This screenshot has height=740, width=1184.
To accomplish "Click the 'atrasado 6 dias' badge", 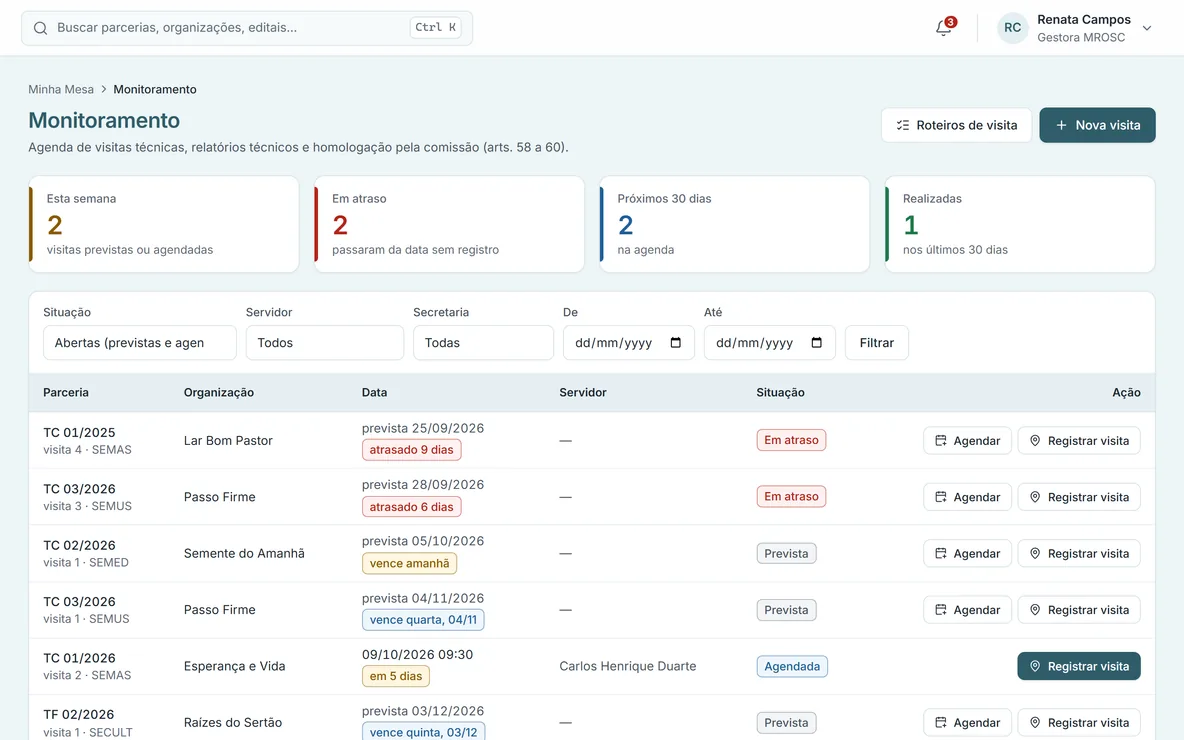I will 412,507.
